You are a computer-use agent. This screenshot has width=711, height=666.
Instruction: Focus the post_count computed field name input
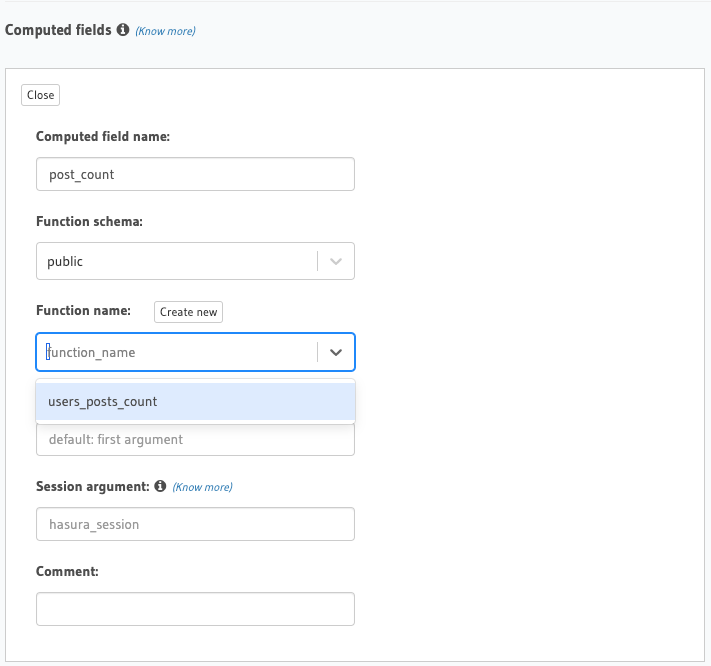pyautogui.click(x=195, y=174)
